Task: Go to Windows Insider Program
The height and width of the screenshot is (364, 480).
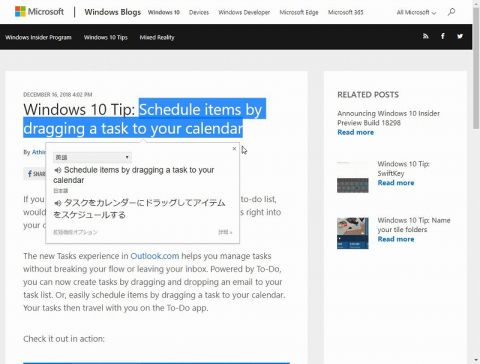Action: click(38, 37)
